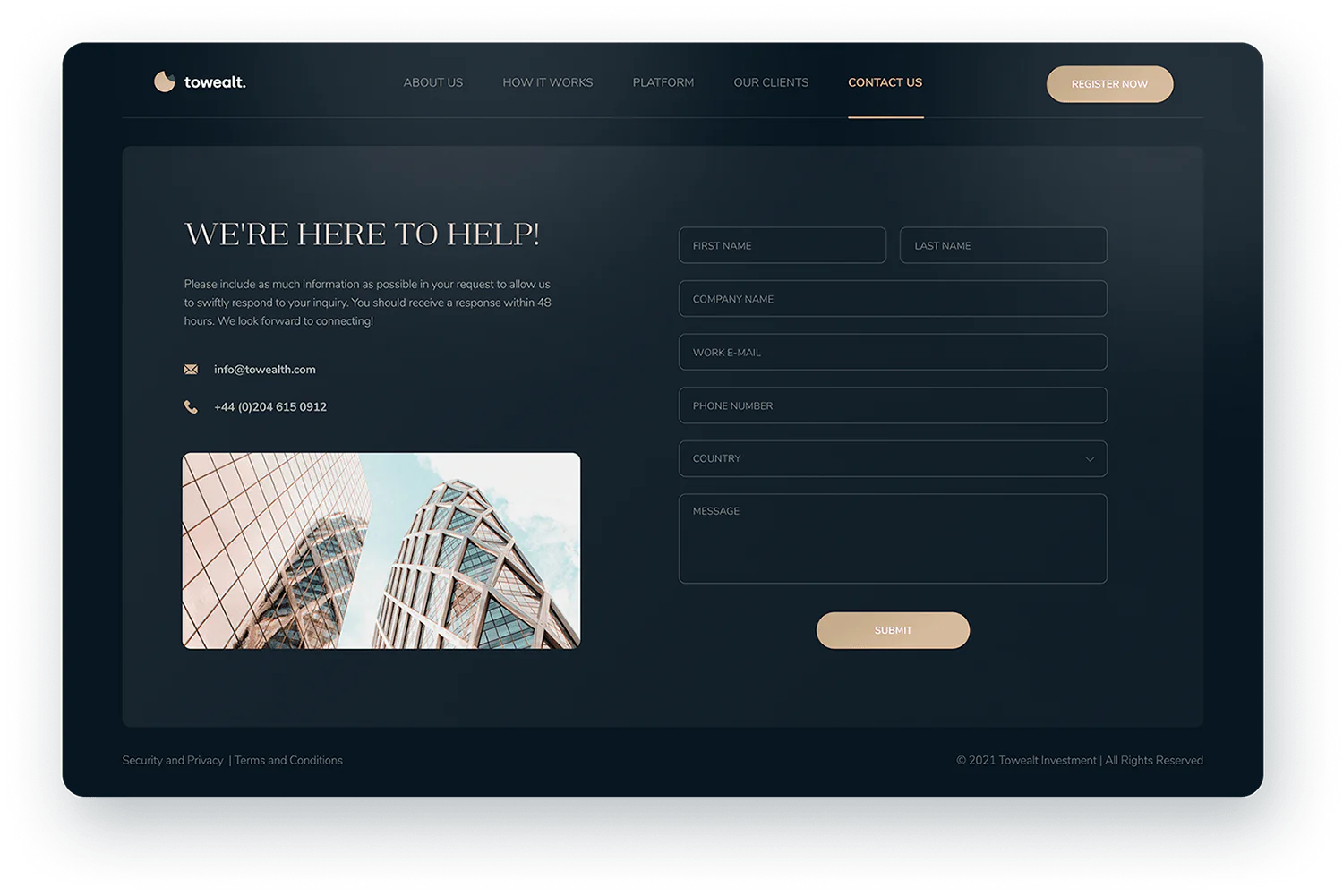Open Terms and Conditions link
Screen dimensions: 1343x896
pyautogui.click(x=288, y=760)
